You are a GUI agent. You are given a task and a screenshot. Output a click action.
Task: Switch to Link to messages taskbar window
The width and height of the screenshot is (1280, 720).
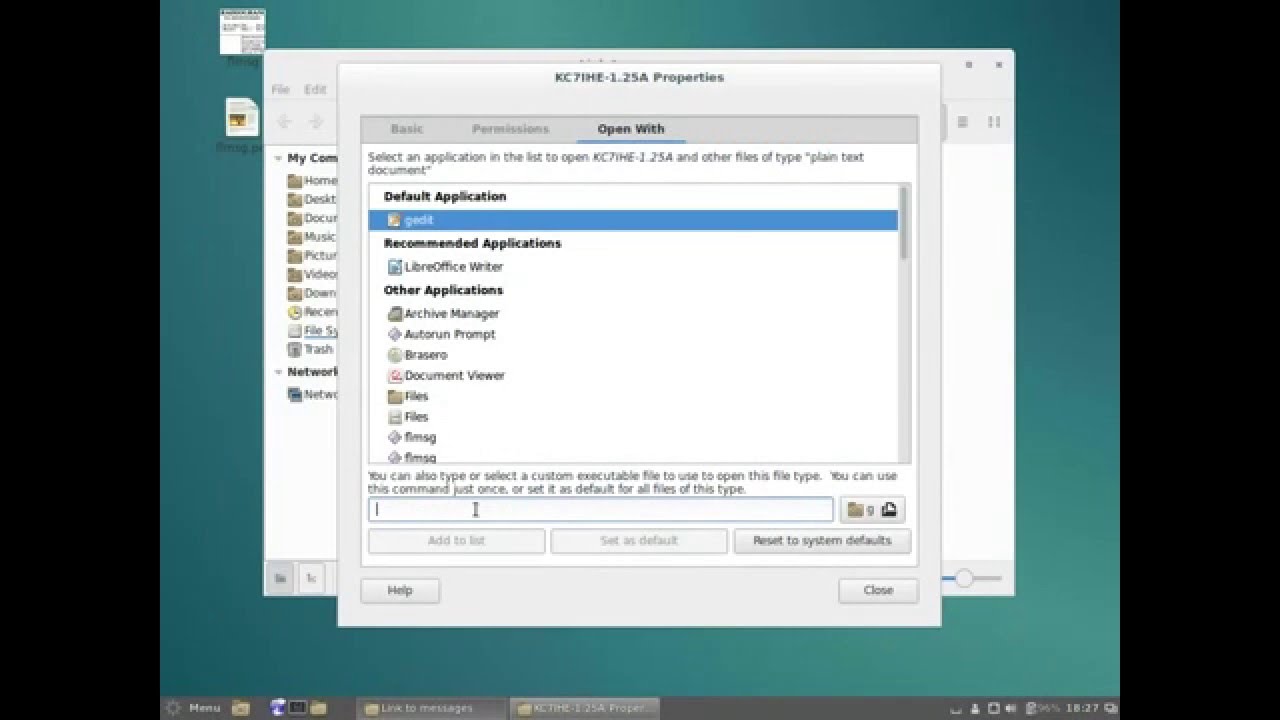tap(430, 708)
